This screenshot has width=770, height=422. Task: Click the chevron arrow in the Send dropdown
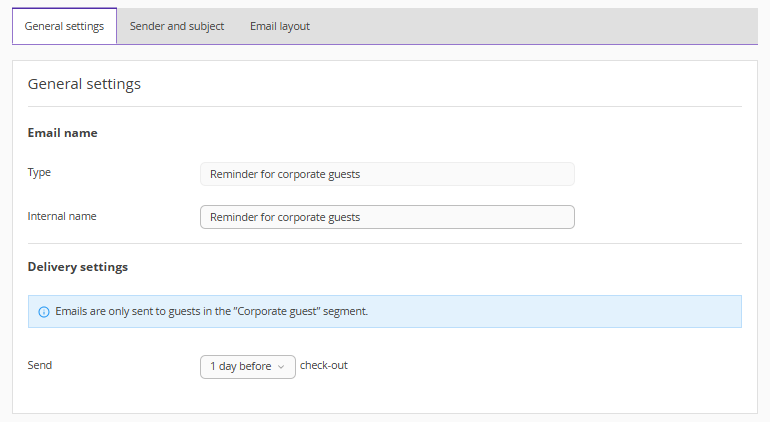click(x=281, y=367)
